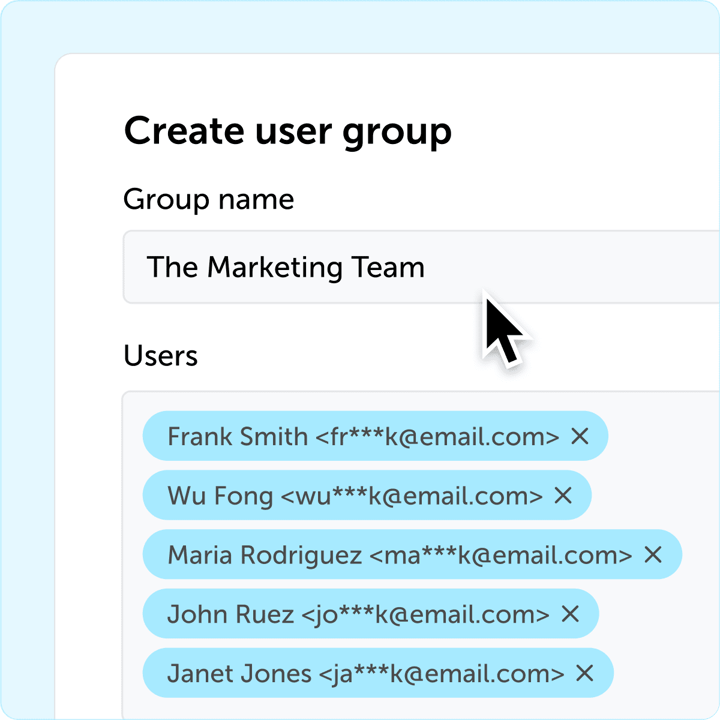Remove Wu Fong using the X icon

562,495
